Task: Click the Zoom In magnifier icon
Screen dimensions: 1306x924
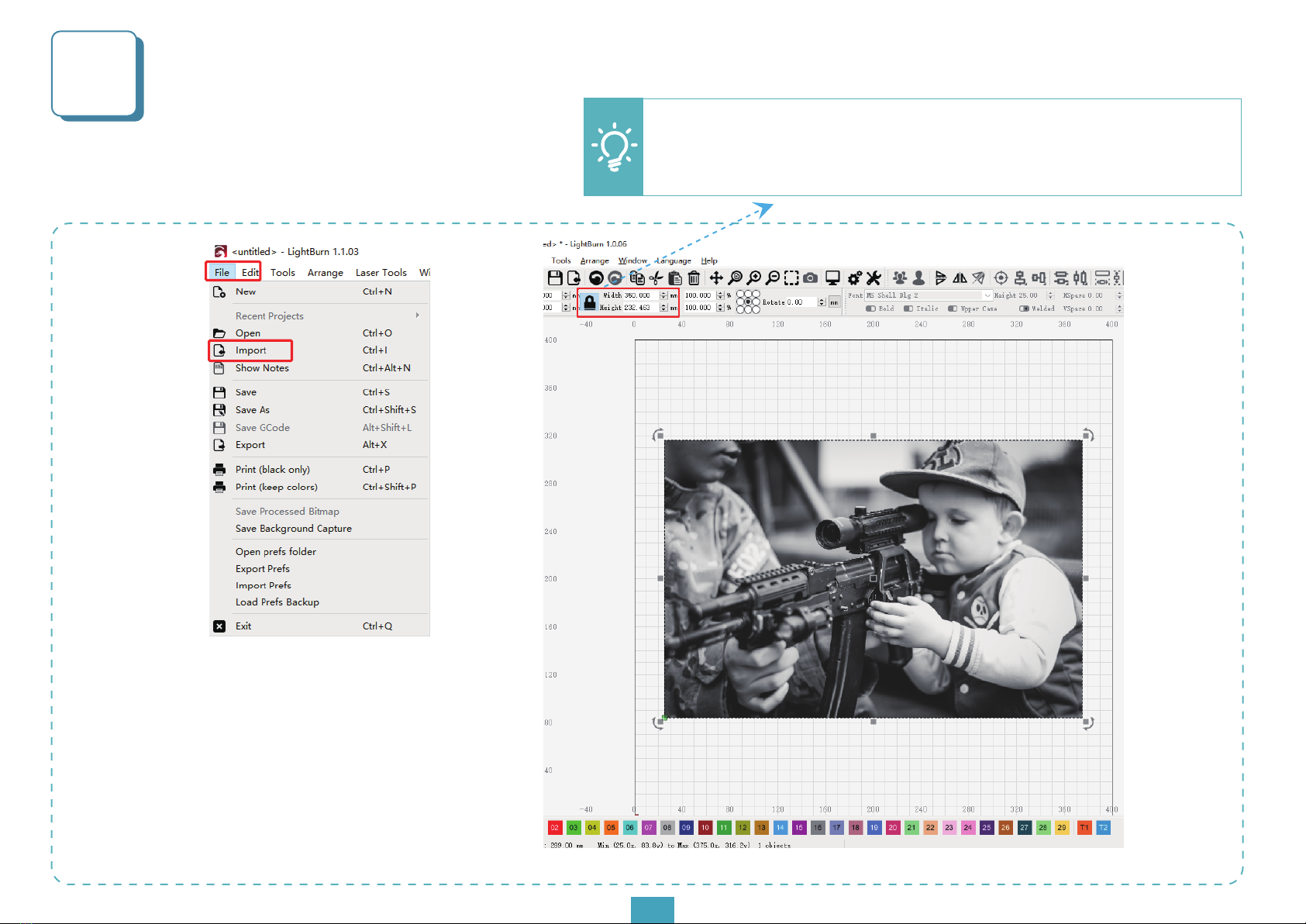Action: point(754,278)
